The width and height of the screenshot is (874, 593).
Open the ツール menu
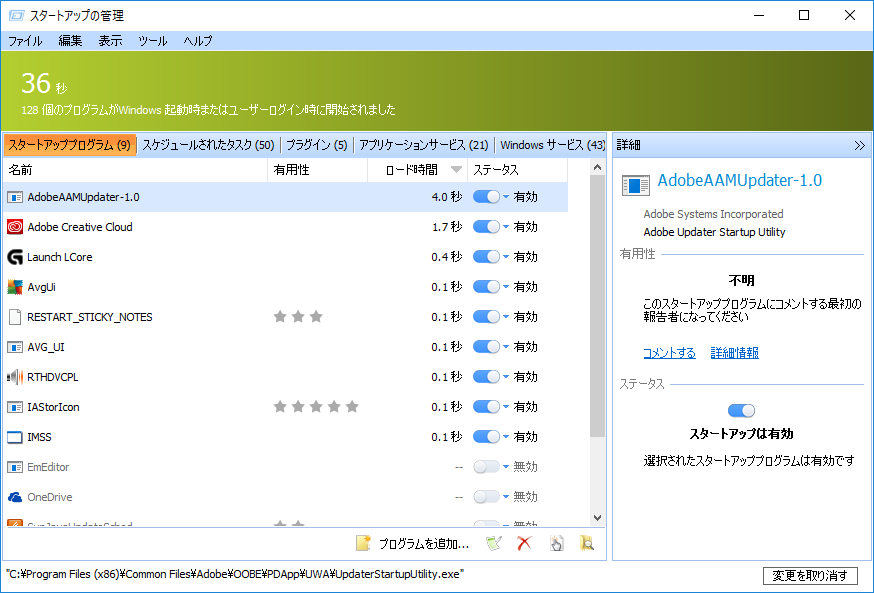[x=153, y=41]
